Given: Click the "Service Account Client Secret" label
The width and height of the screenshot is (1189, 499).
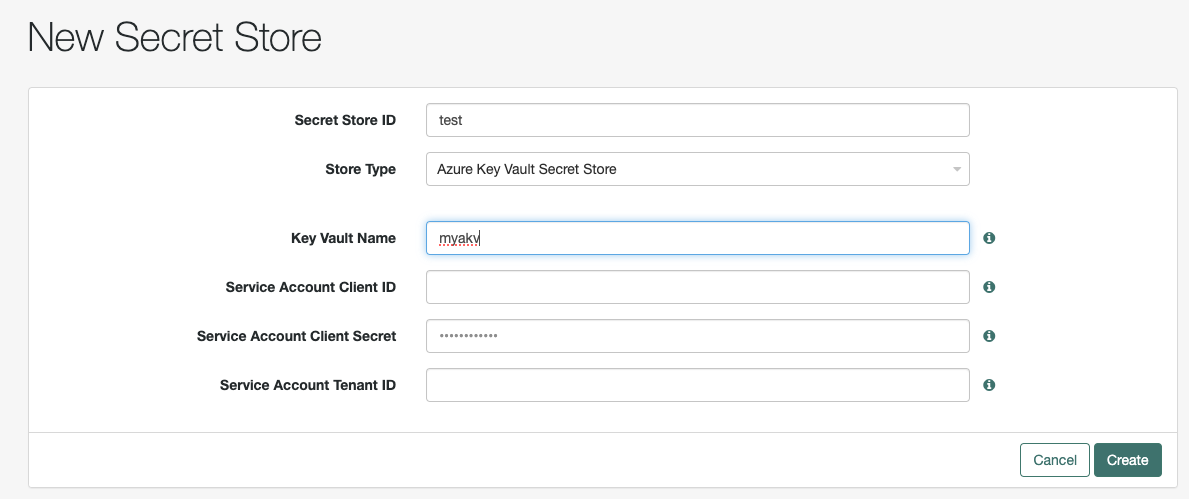Looking at the screenshot, I should click(x=297, y=336).
